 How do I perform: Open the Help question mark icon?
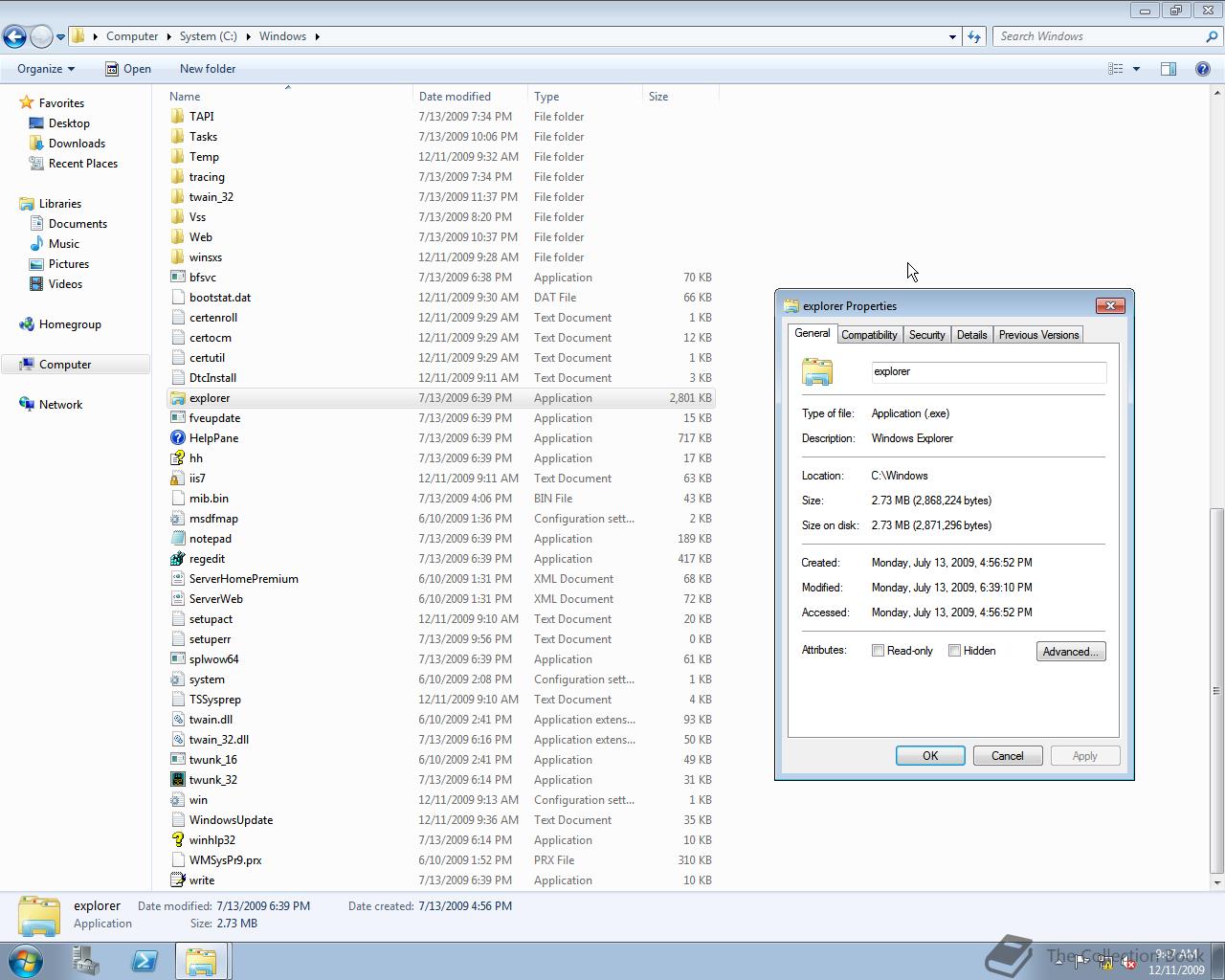click(1203, 69)
